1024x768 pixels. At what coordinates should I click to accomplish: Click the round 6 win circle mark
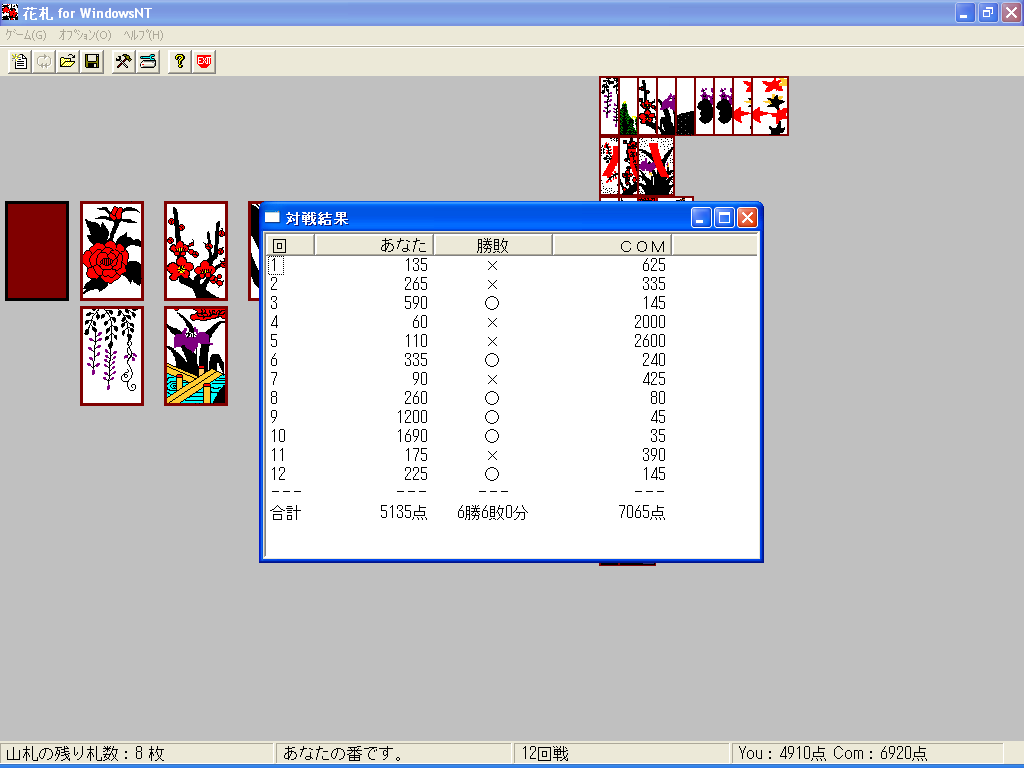pyautogui.click(x=492, y=360)
